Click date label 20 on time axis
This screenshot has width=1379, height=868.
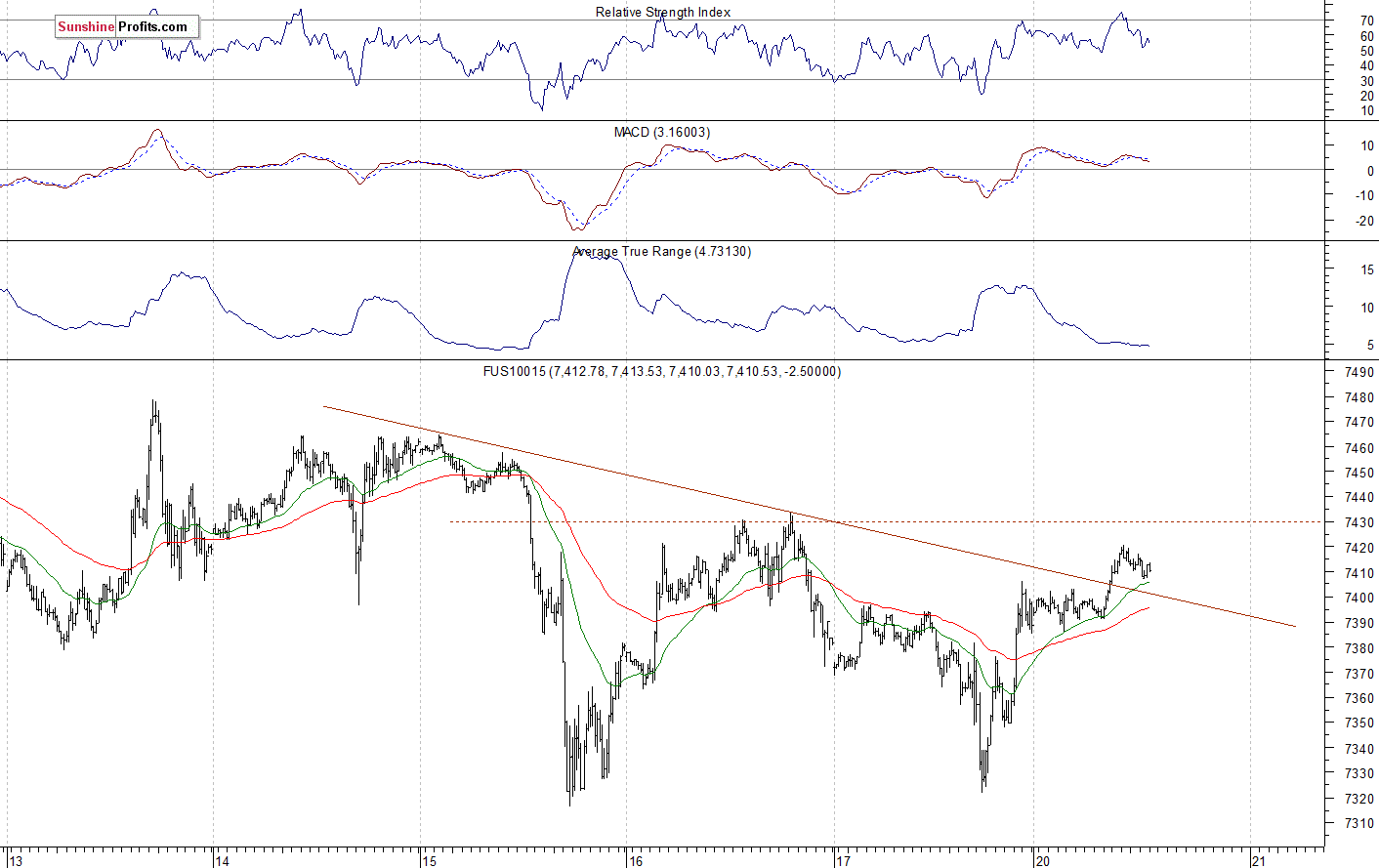pyautogui.click(x=1043, y=860)
